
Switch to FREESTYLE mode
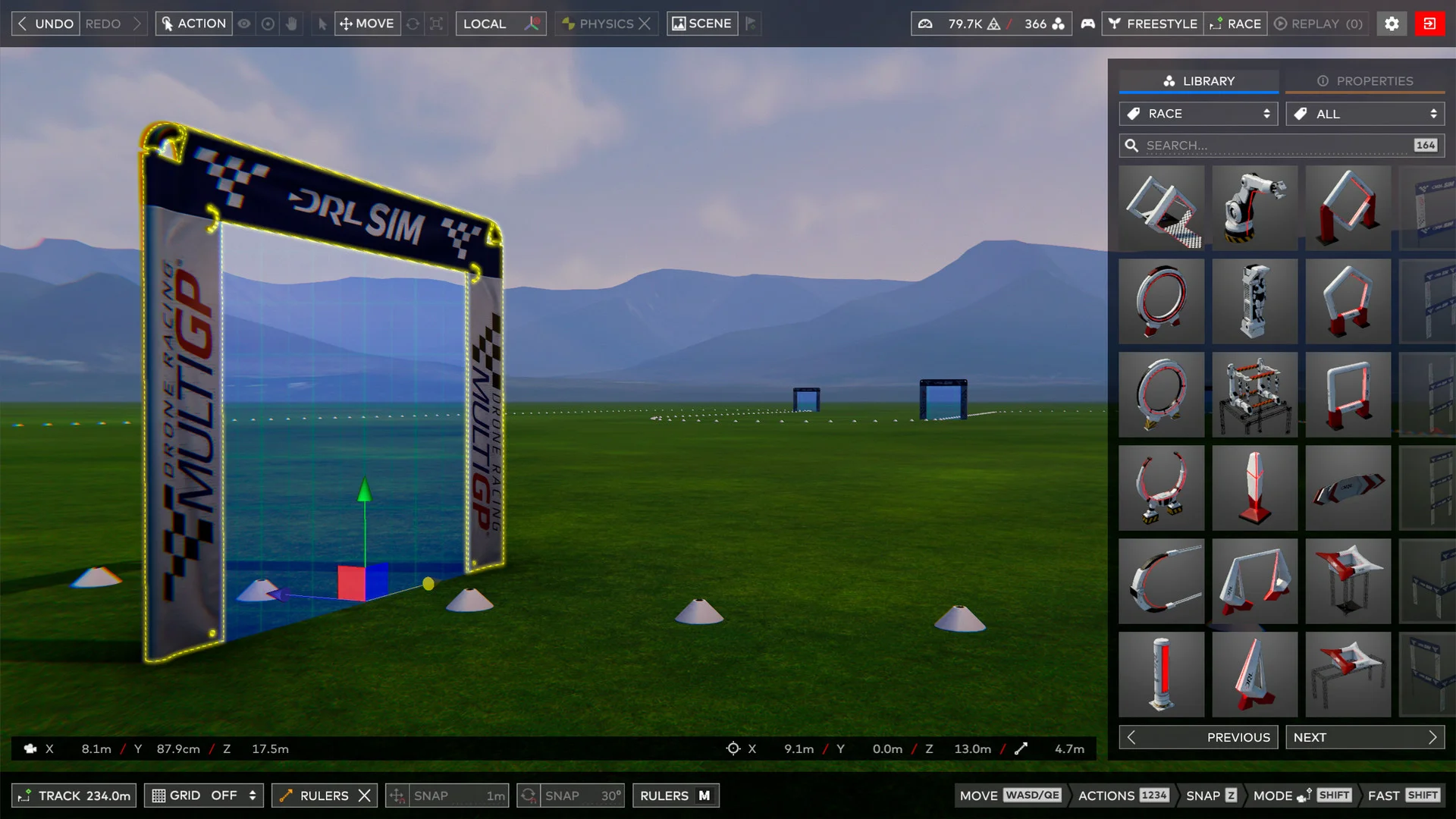[1153, 24]
